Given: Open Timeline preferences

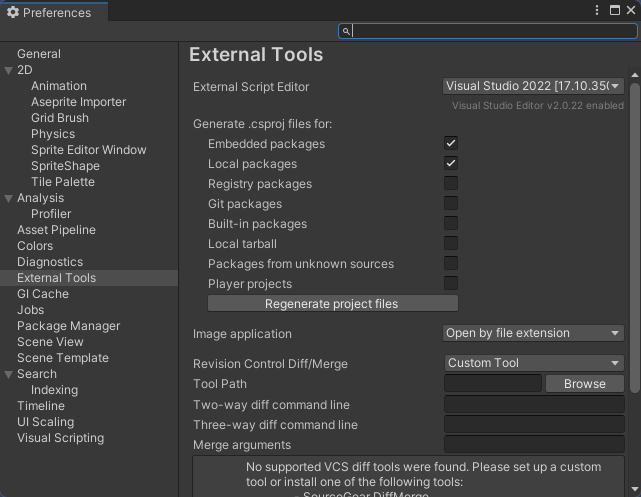Looking at the screenshot, I should [x=41, y=406].
